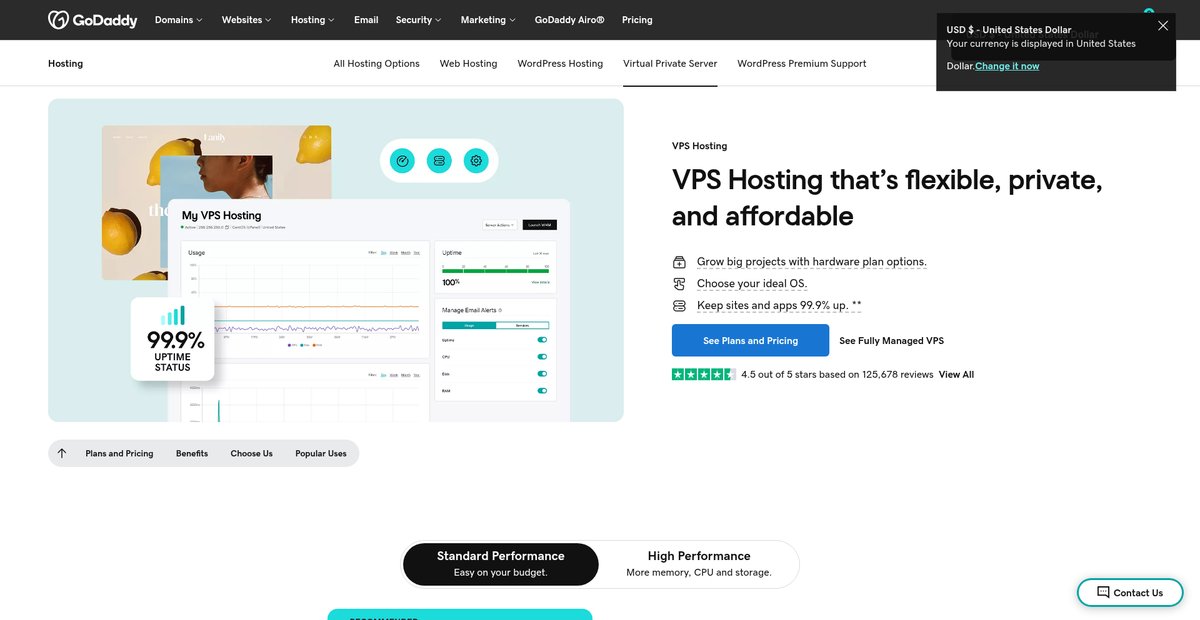This screenshot has height=620, width=1200.
Task: Open the Pricing menu item
Action: coord(637,20)
